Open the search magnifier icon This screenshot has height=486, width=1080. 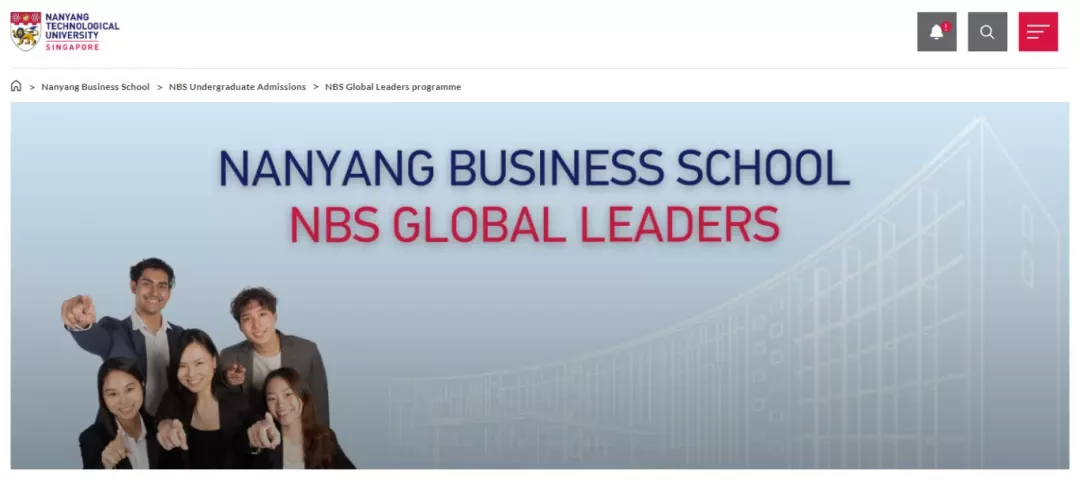click(988, 32)
